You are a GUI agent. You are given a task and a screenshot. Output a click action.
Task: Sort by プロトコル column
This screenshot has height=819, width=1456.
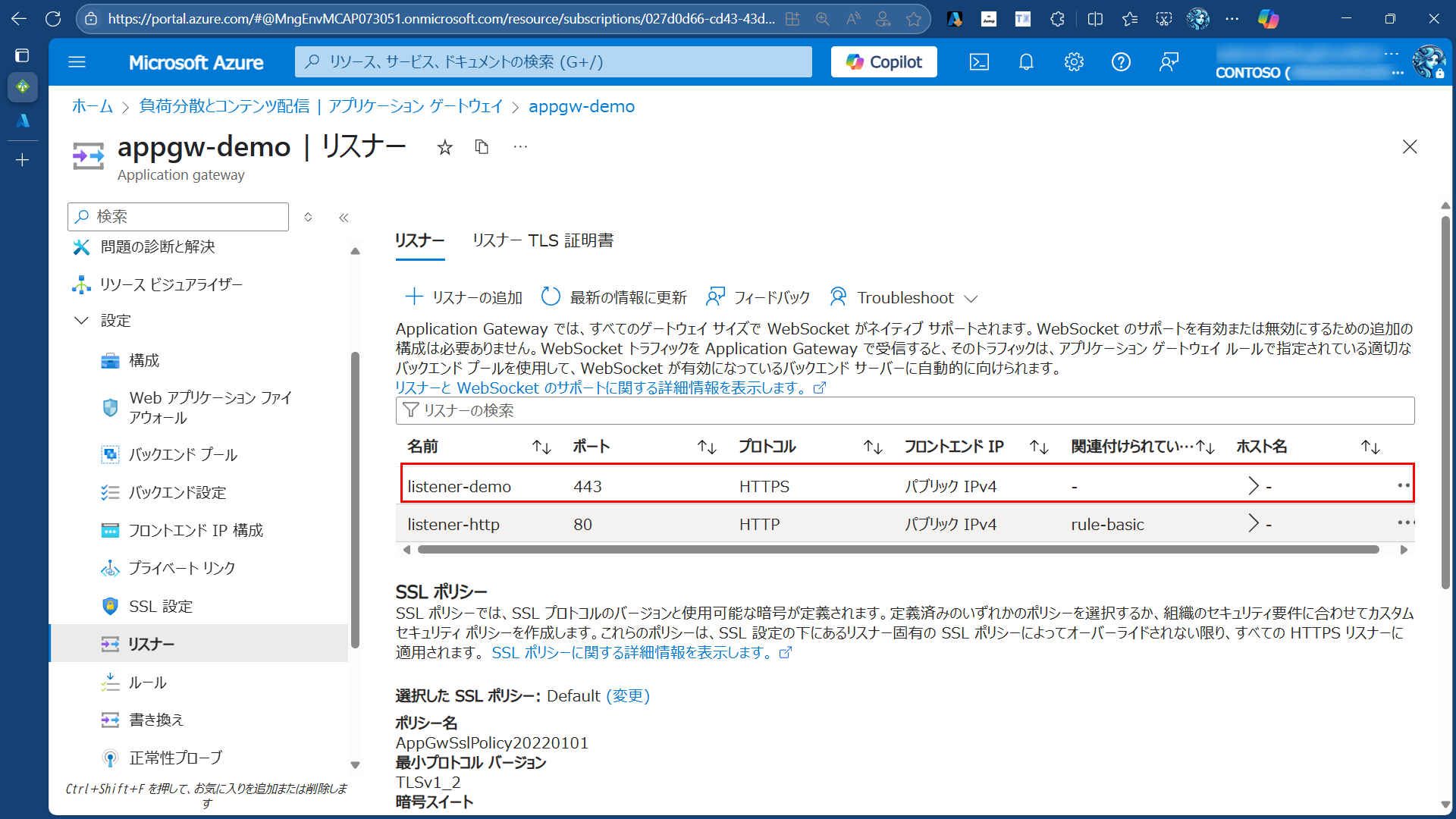click(873, 447)
